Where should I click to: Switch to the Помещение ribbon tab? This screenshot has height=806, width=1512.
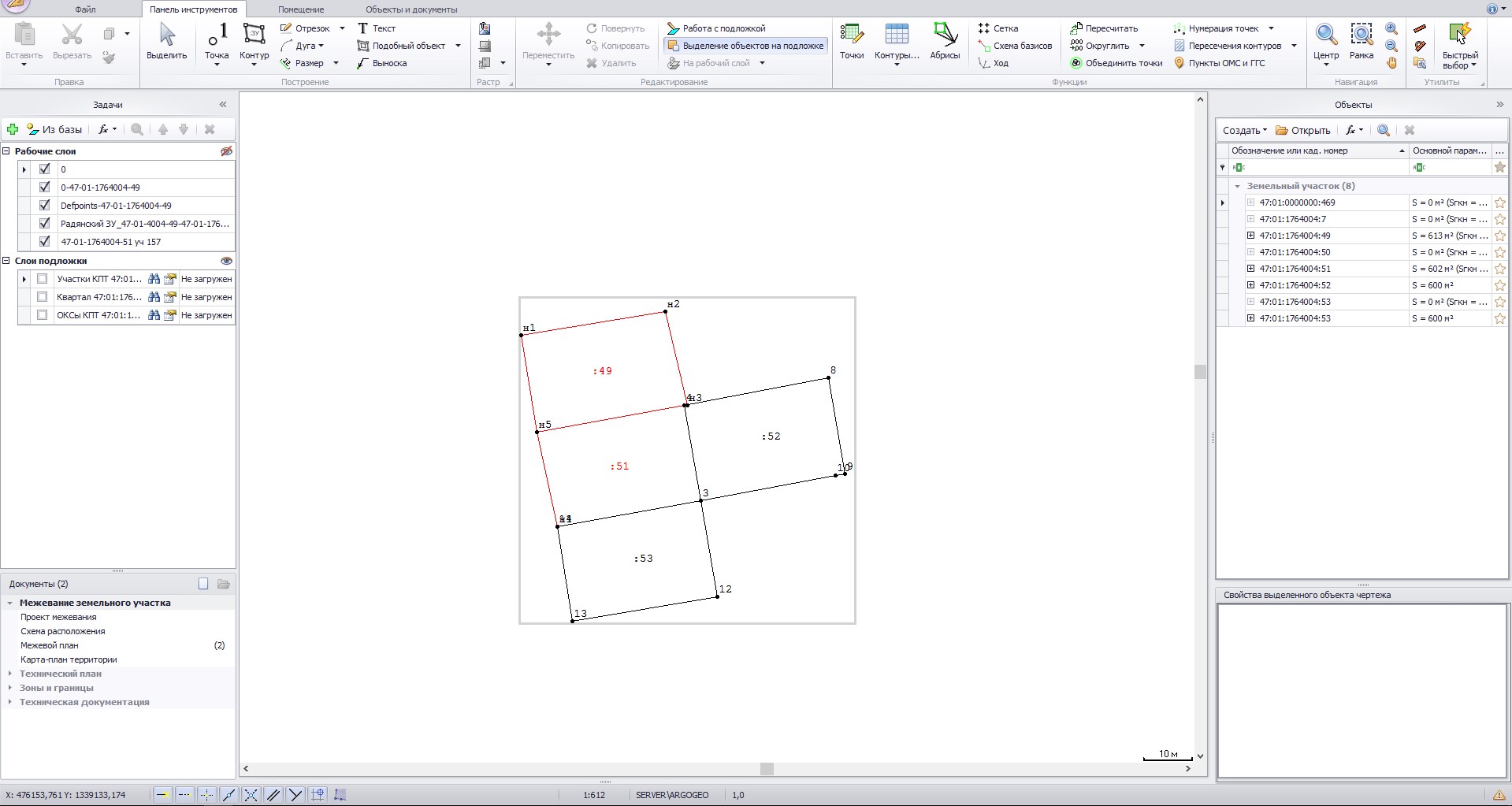click(300, 9)
